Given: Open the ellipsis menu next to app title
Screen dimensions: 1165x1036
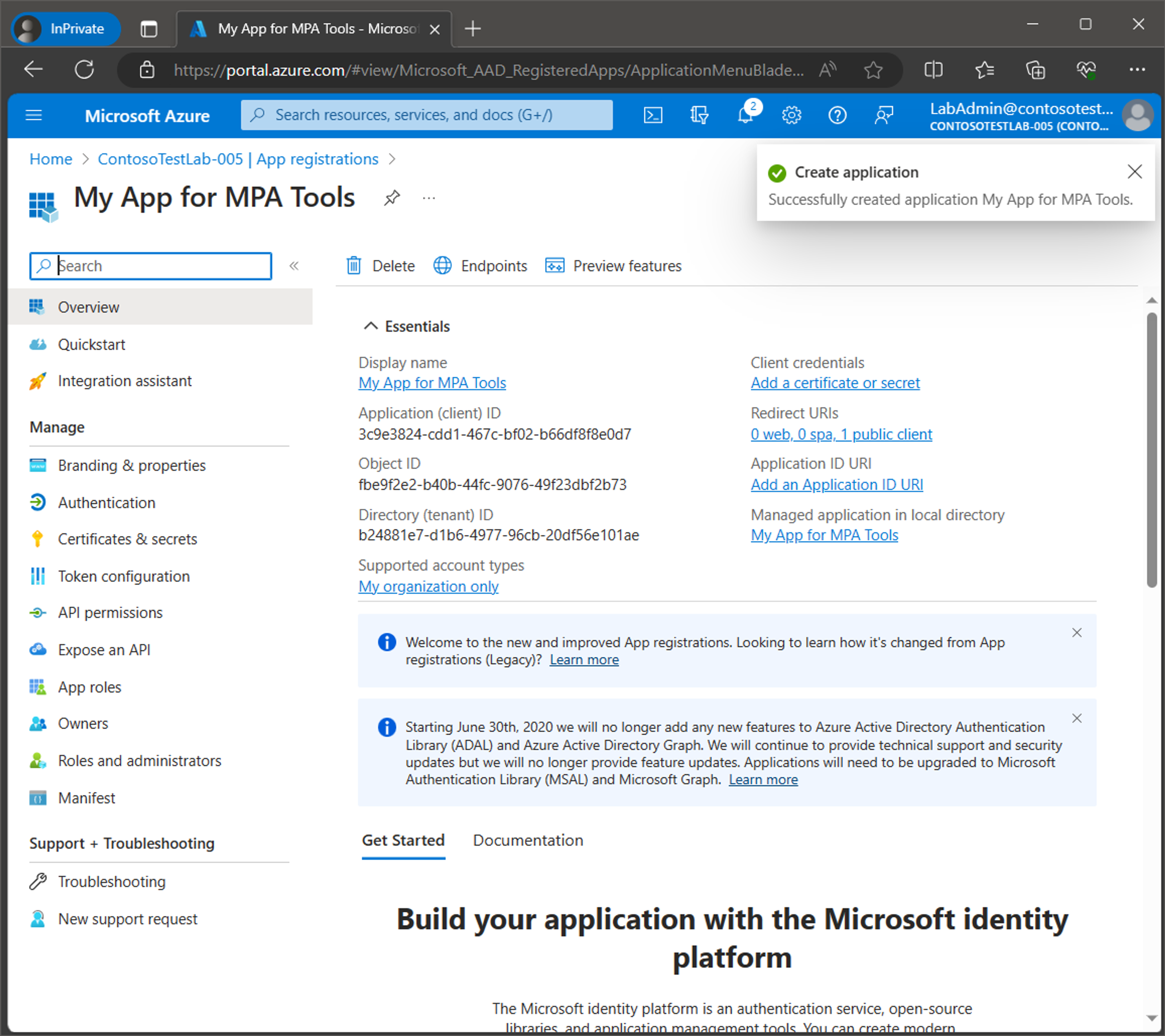Looking at the screenshot, I should [429, 198].
